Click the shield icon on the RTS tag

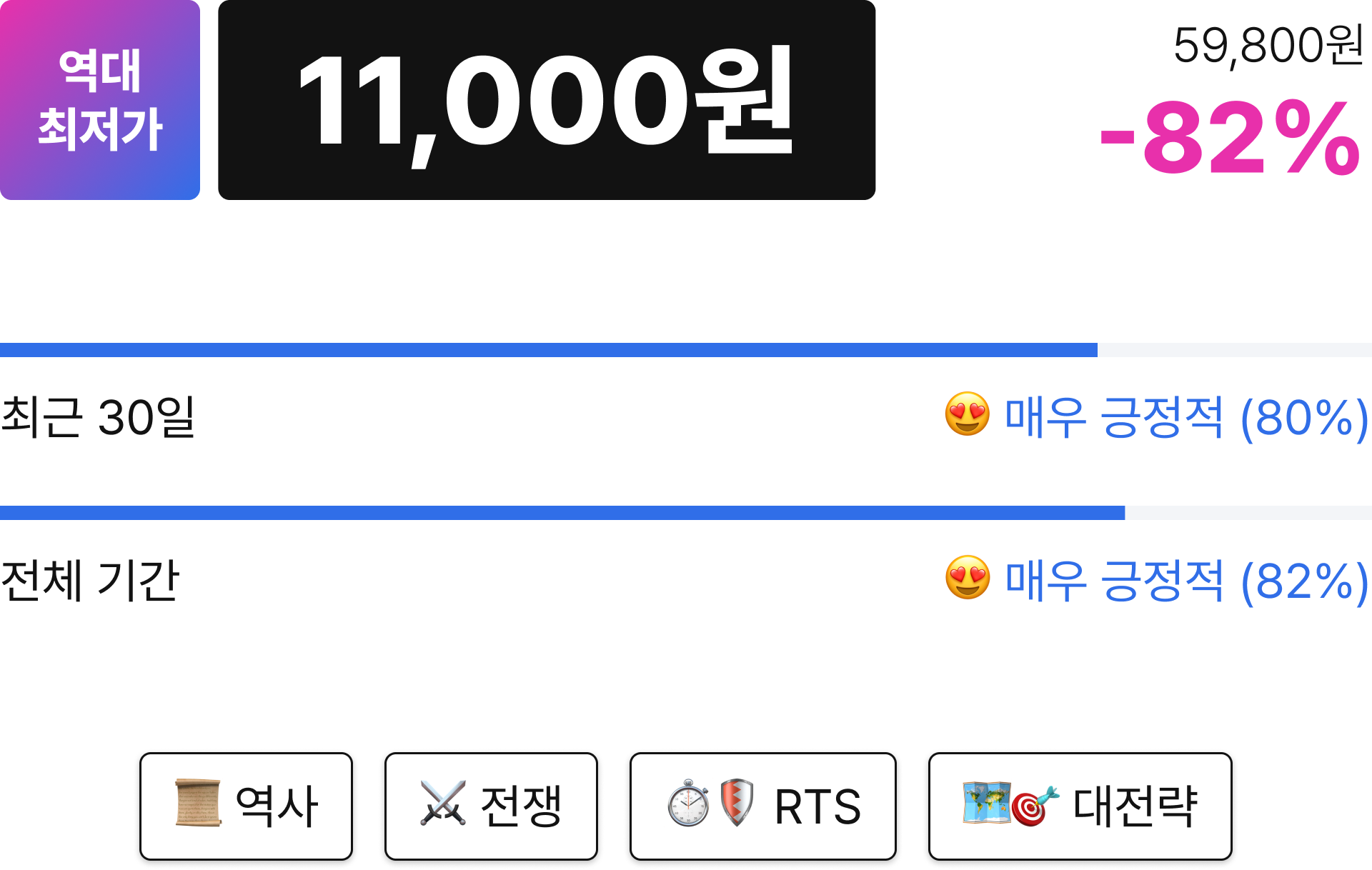pos(737,803)
